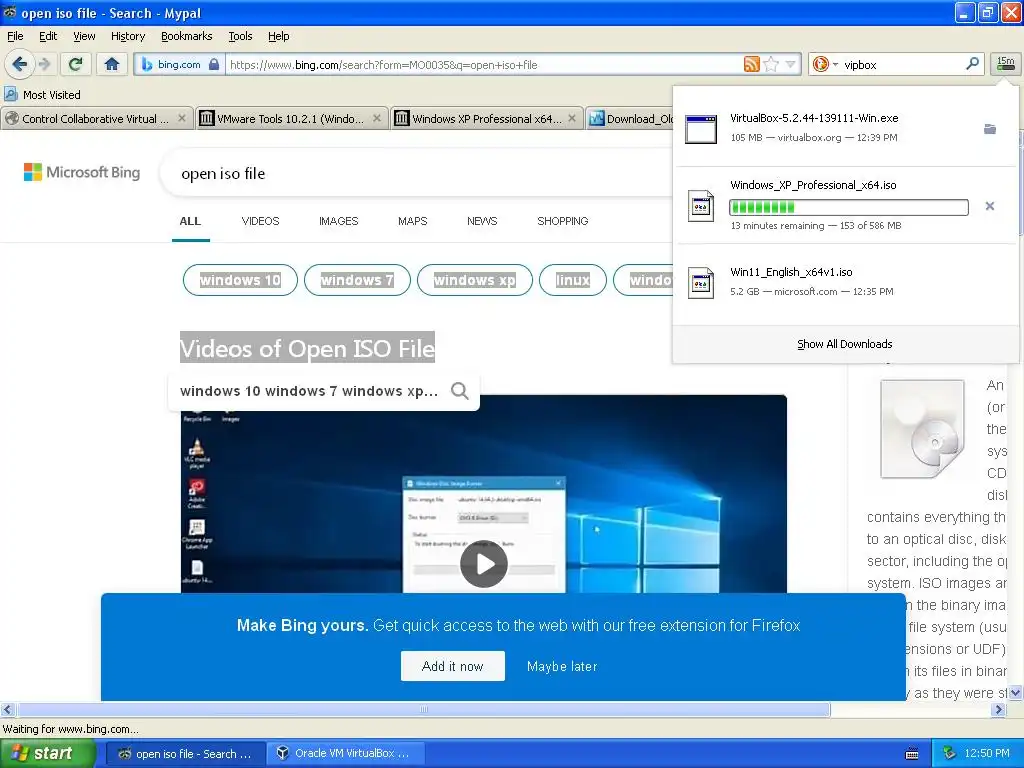Cancel the Windows_XP_Professional_x64.iso download
Viewport: 1024px width, 768px height.
990,206
